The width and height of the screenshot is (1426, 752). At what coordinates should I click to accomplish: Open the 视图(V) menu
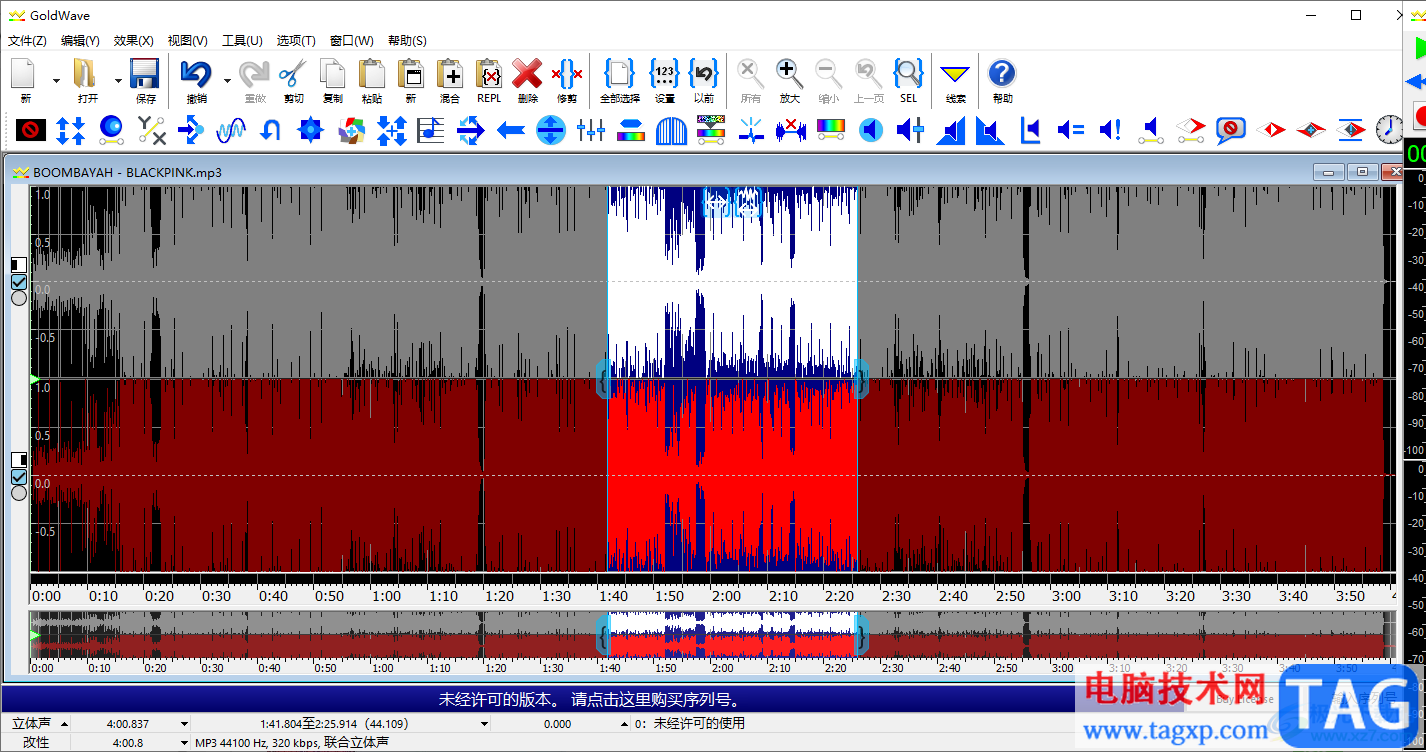coord(187,41)
